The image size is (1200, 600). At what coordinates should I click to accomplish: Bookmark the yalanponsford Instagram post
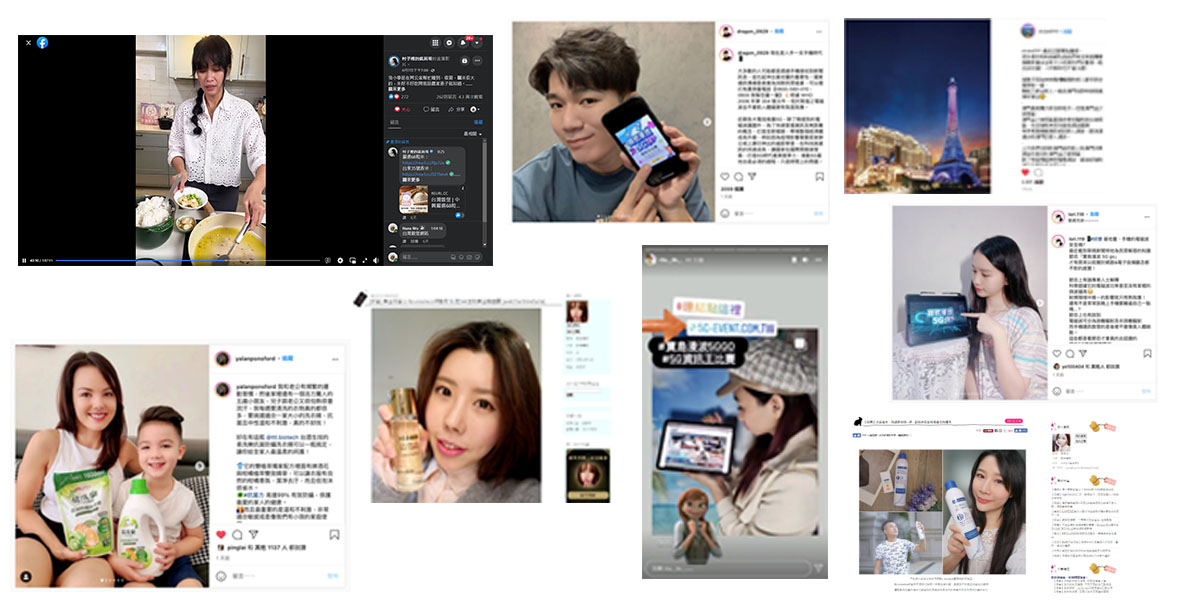pyautogui.click(x=335, y=535)
